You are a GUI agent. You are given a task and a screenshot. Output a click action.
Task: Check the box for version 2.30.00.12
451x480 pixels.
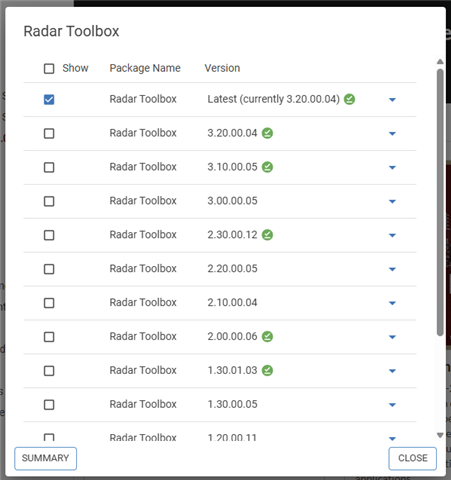click(x=49, y=235)
